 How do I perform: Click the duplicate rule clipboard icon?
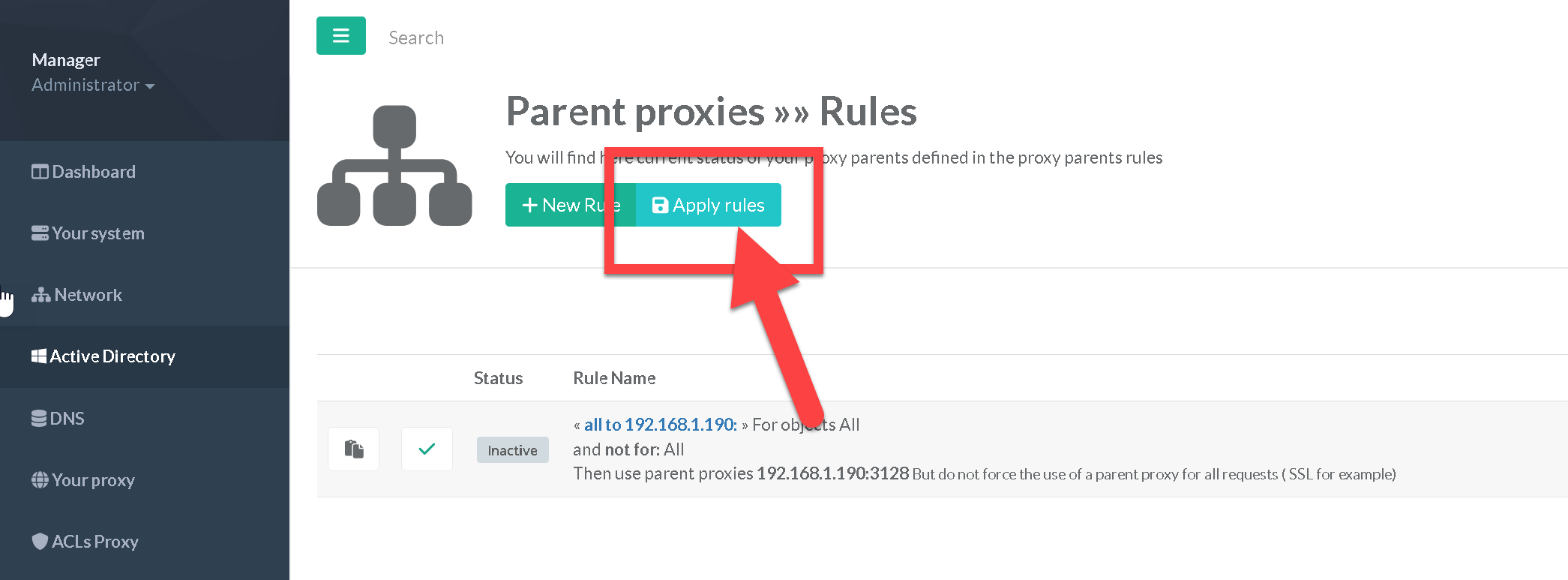click(354, 449)
